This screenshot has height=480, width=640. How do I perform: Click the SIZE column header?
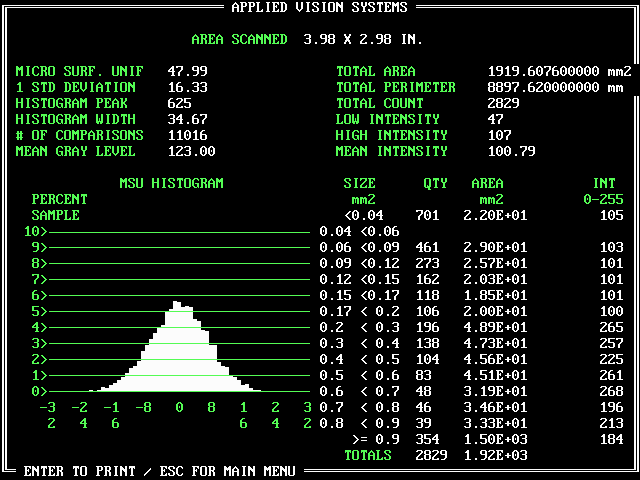pos(359,183)
